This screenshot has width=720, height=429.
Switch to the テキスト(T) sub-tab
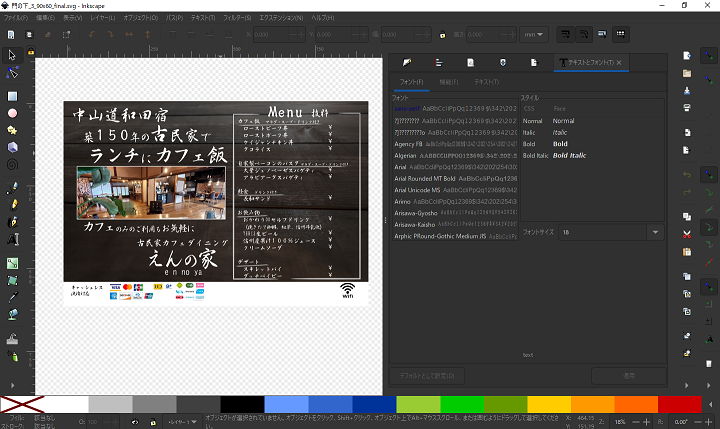point(486,82)
